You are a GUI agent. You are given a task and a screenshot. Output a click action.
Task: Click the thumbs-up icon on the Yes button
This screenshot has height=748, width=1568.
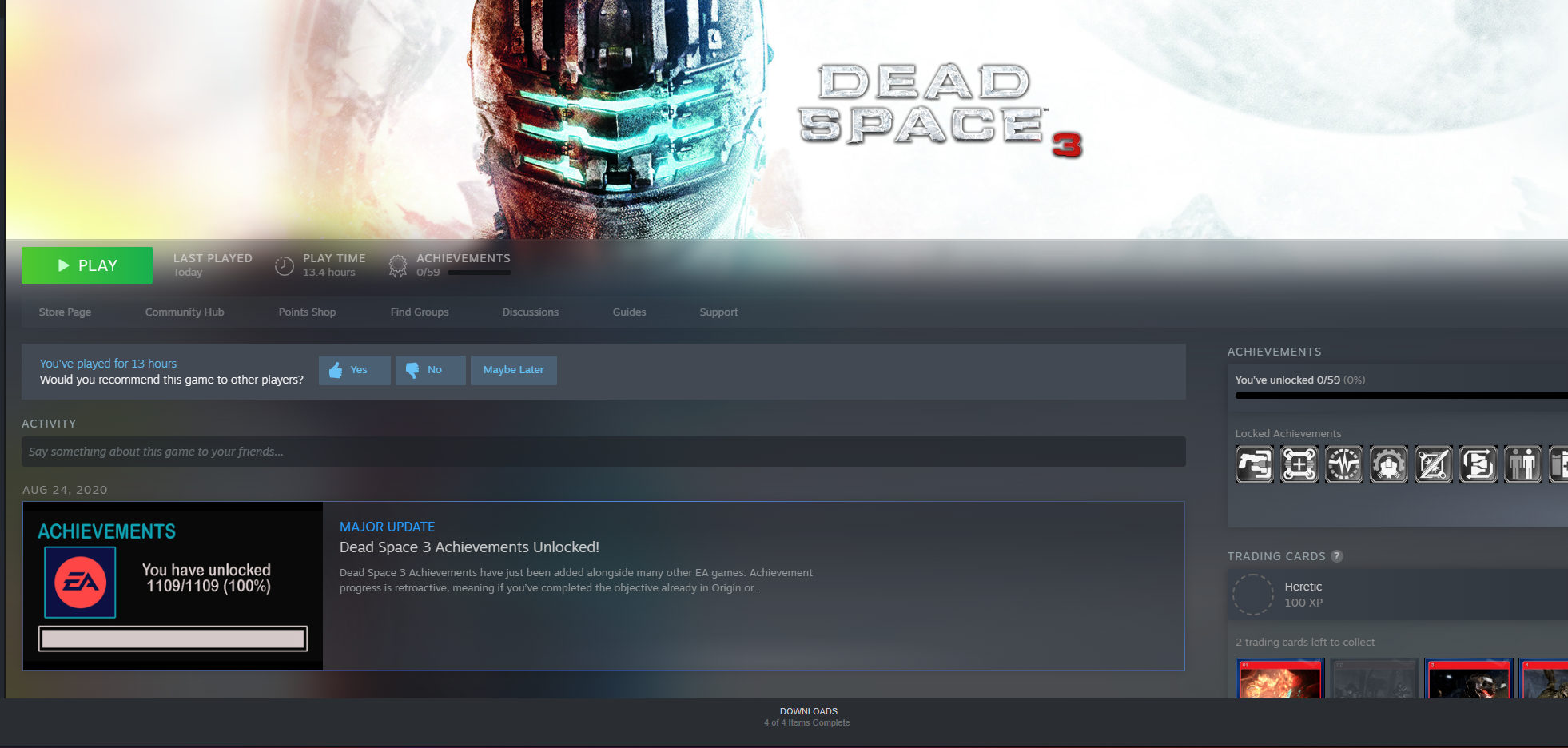(336, 370)
